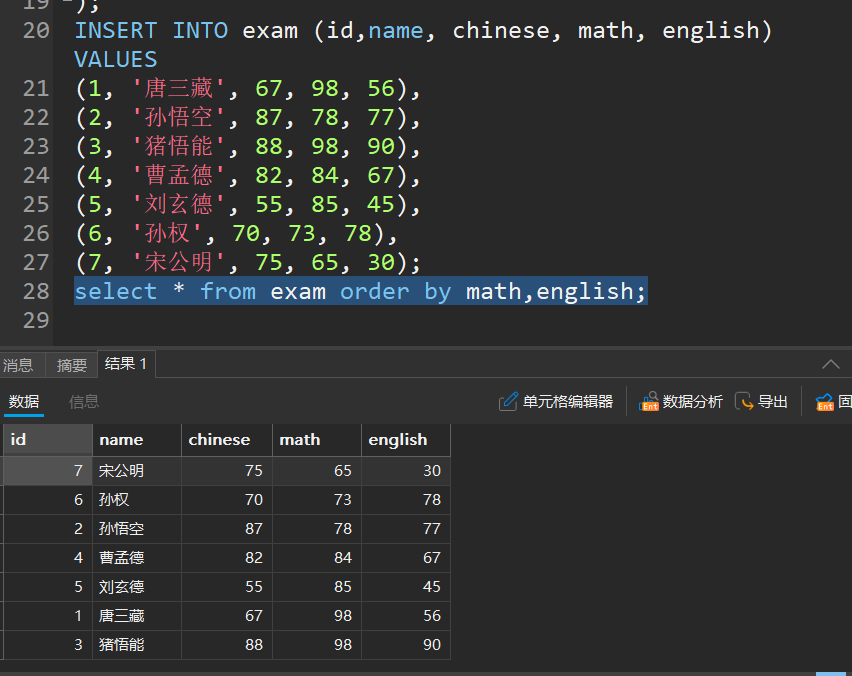Screen dimensions: 852x676
Task: Collapse the results panel with the chevron
Action: tap(830, 364)
